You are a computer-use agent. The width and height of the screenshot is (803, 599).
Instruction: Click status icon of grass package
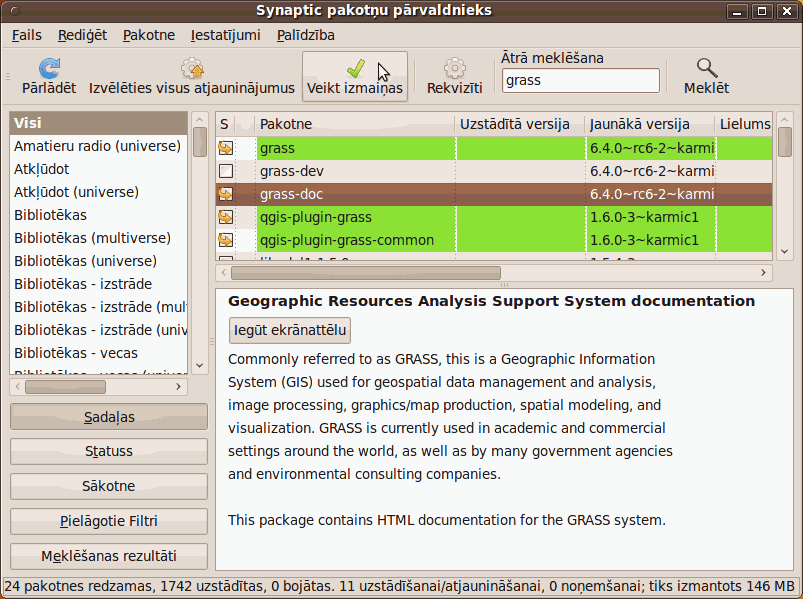226,148
